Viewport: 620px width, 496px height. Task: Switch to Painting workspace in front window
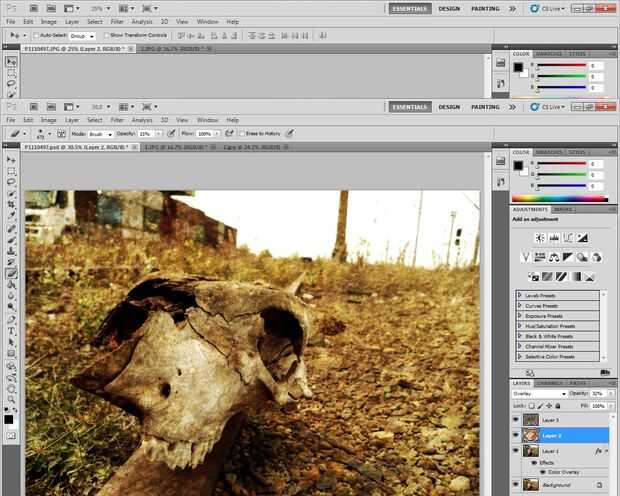485,107
